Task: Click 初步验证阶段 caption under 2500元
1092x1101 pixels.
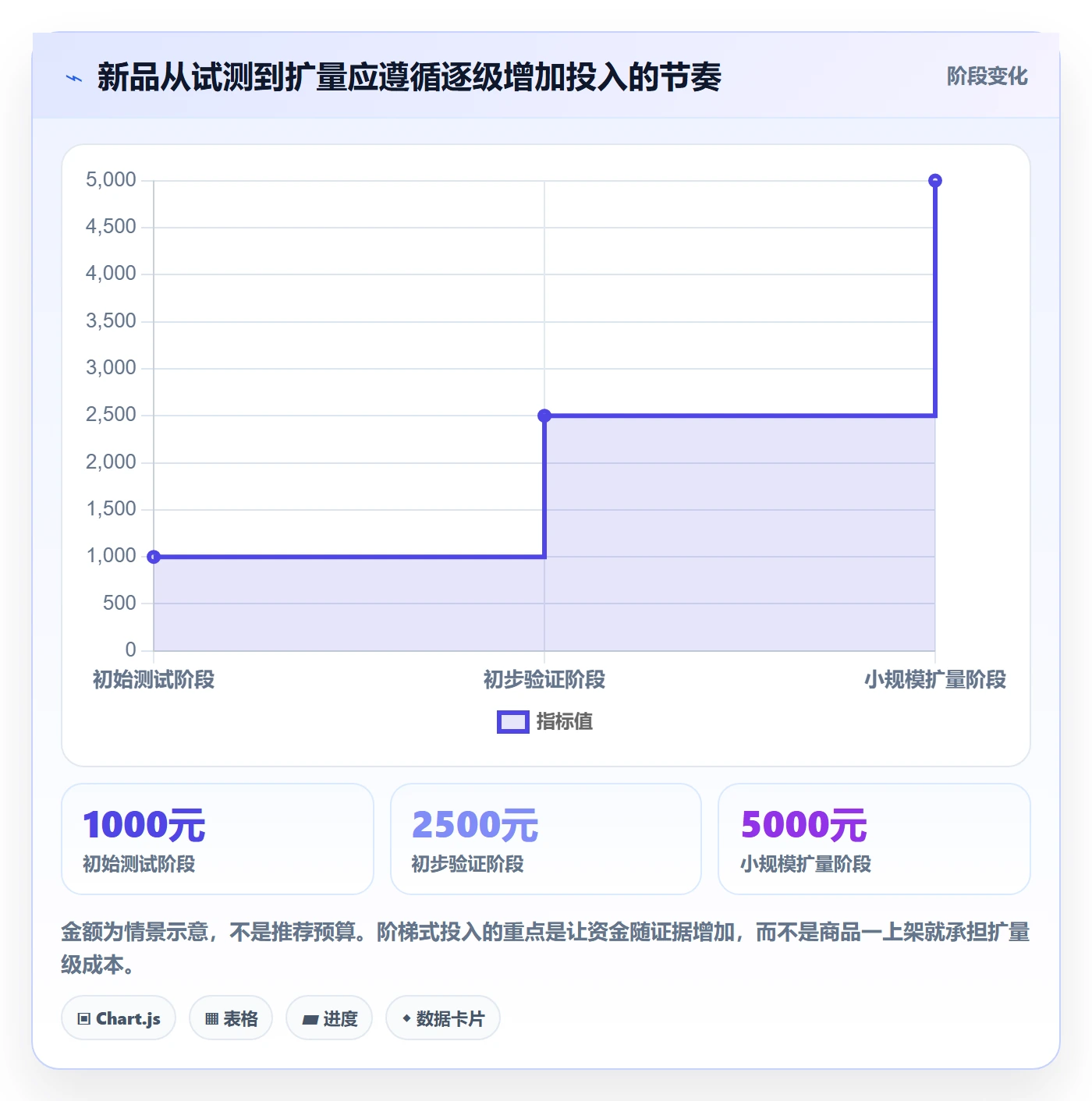Action: tap(467, 864)
